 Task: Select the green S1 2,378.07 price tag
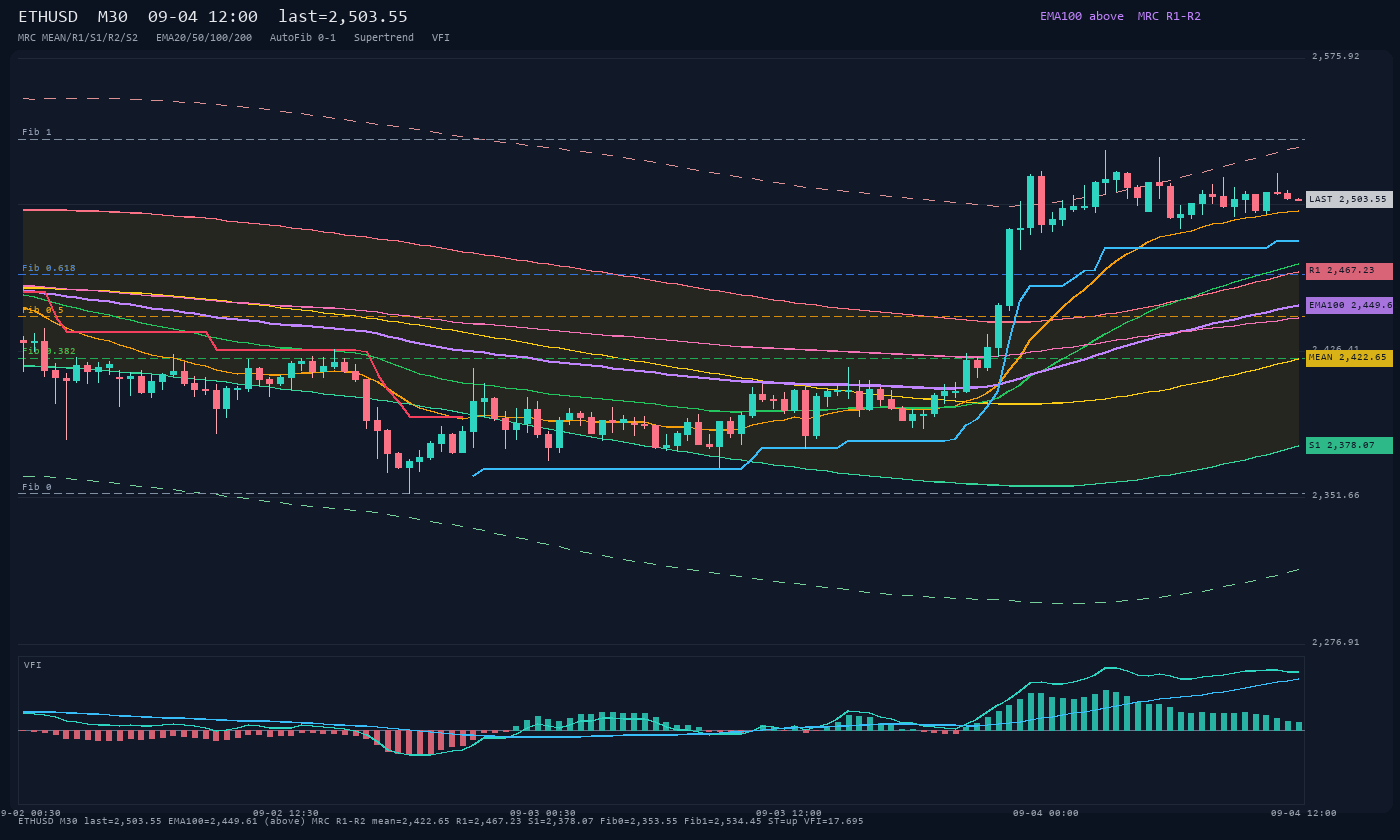coord(1349,445)
